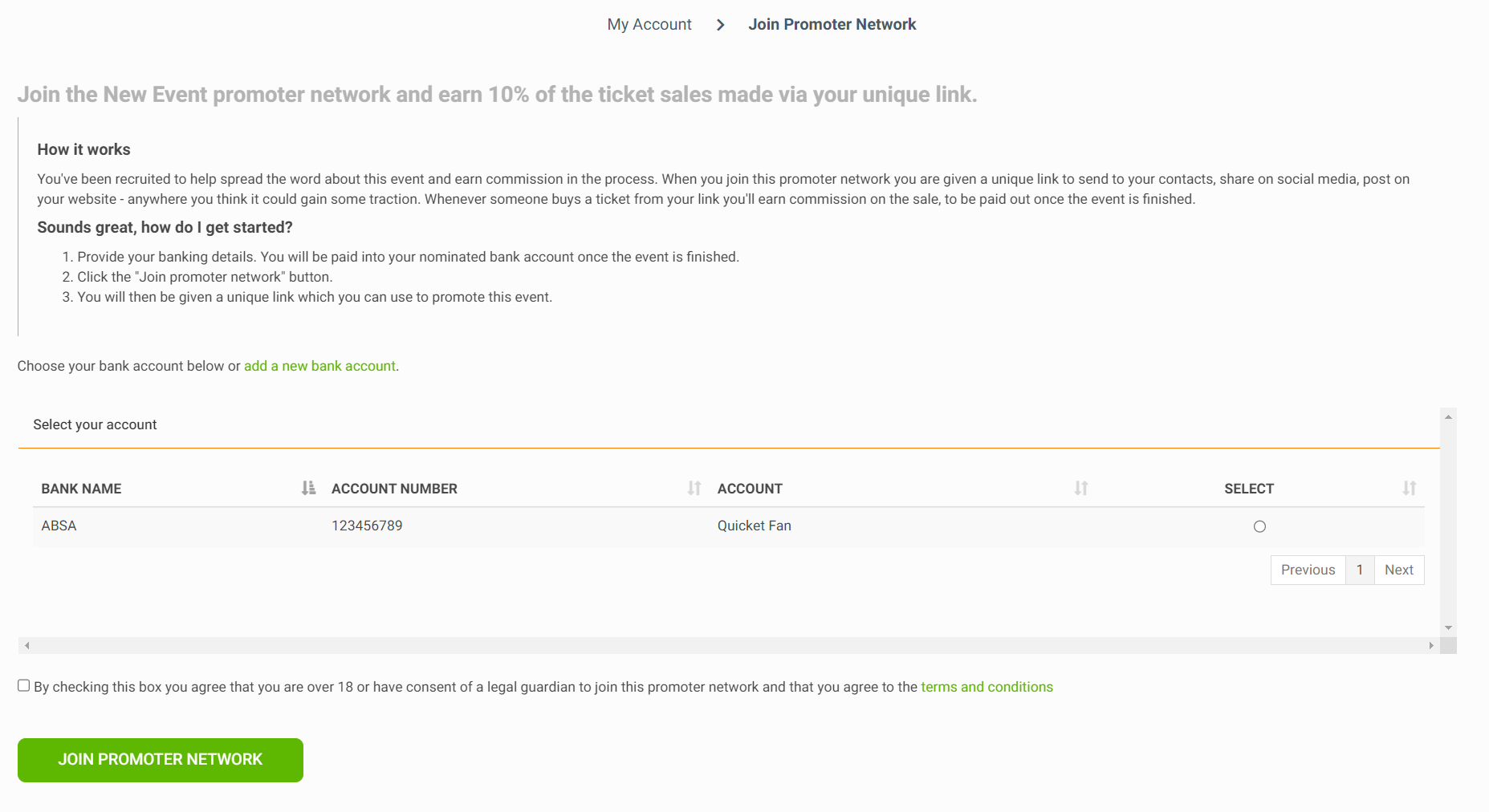This screenshot has height=812, width=1489.
Task: Click Join Promoter Network breadcrumb
Action: pyautogui.click(x=832, y=25)
